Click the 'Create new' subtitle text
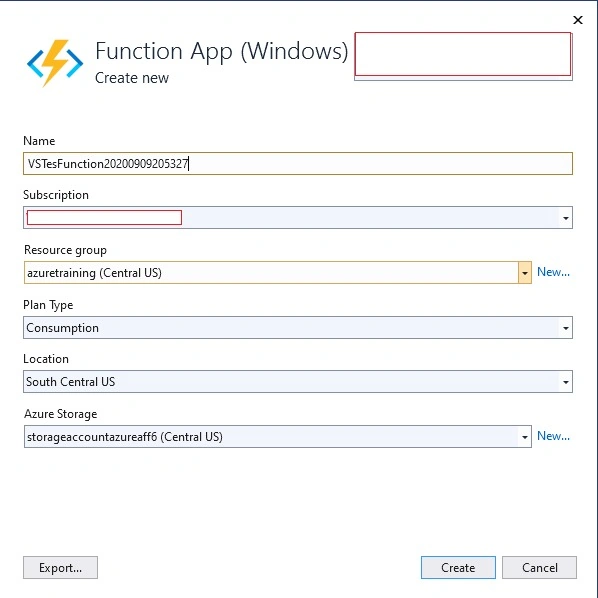Image resolution: width=598 pixels, height=598 pixels. (x=132, y=78)
